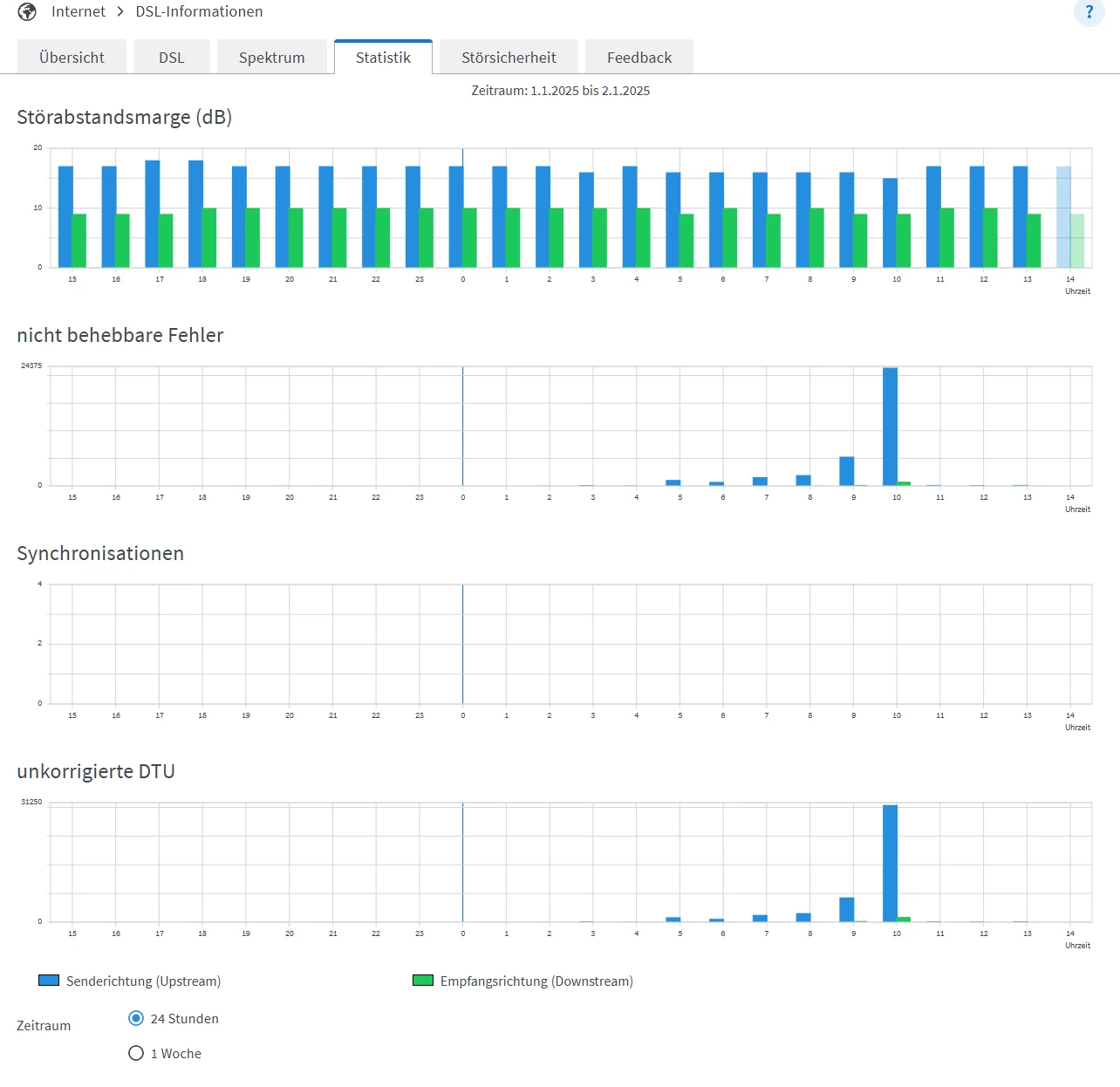Click the Synchronisationen heading
The image size is (1120, 1087).
pyautogui.click(x=100, y=553)
